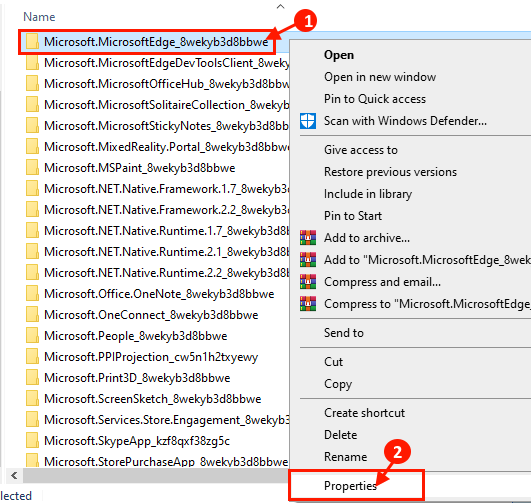Choose Compress and email... option
The image size is (531, 503).
pos(382,282)
